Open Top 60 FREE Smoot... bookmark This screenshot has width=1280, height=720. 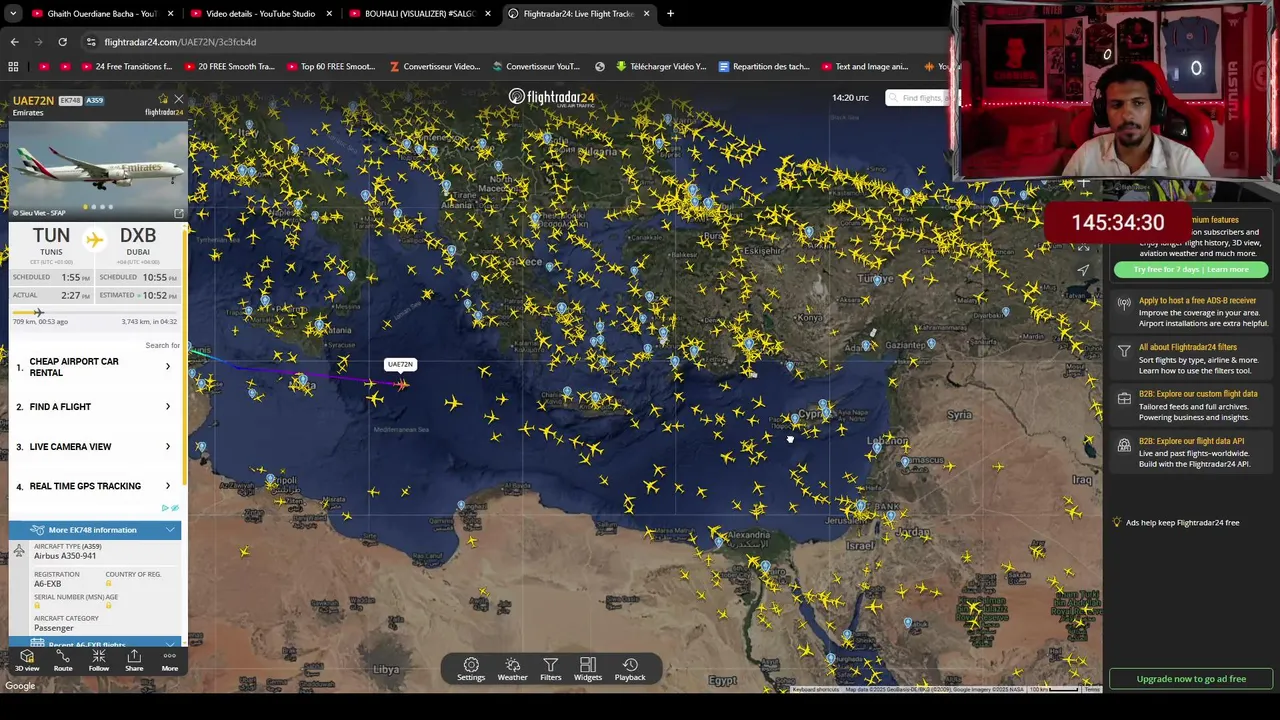pyautogui.click(x=331, y=67)
